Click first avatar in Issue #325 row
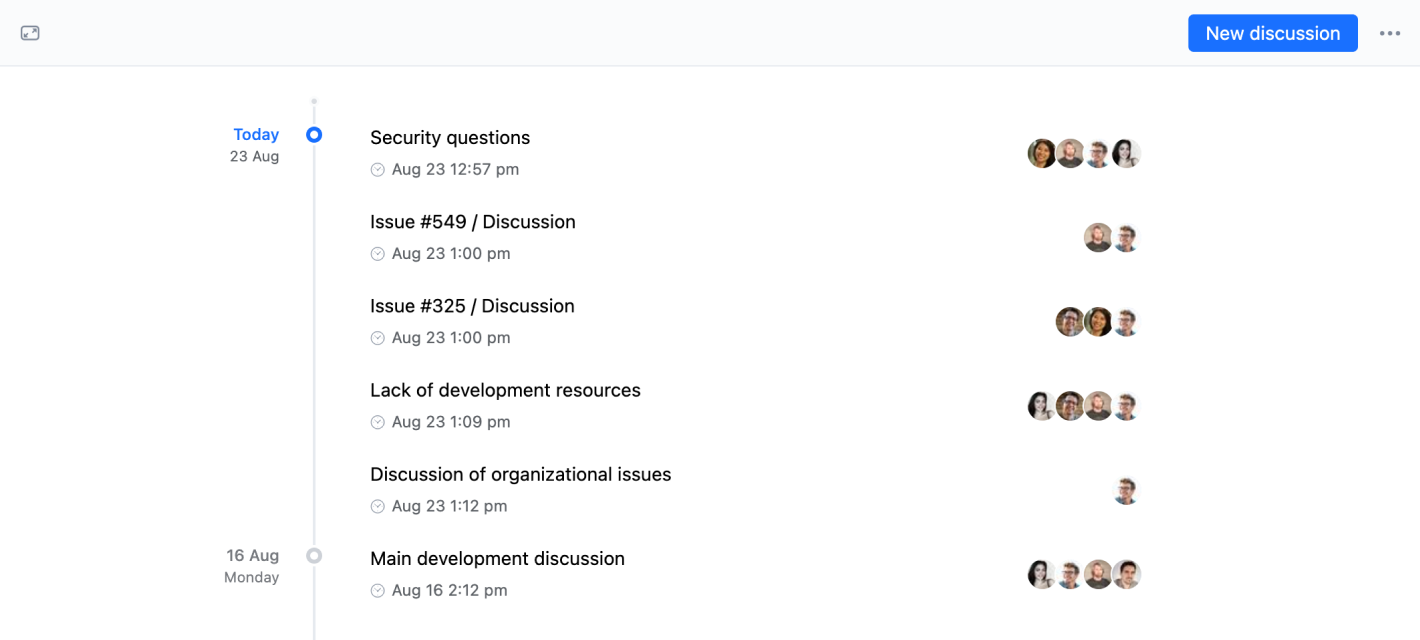The width and height of the screenshot is (1420, 640). tap(1070, 321)
